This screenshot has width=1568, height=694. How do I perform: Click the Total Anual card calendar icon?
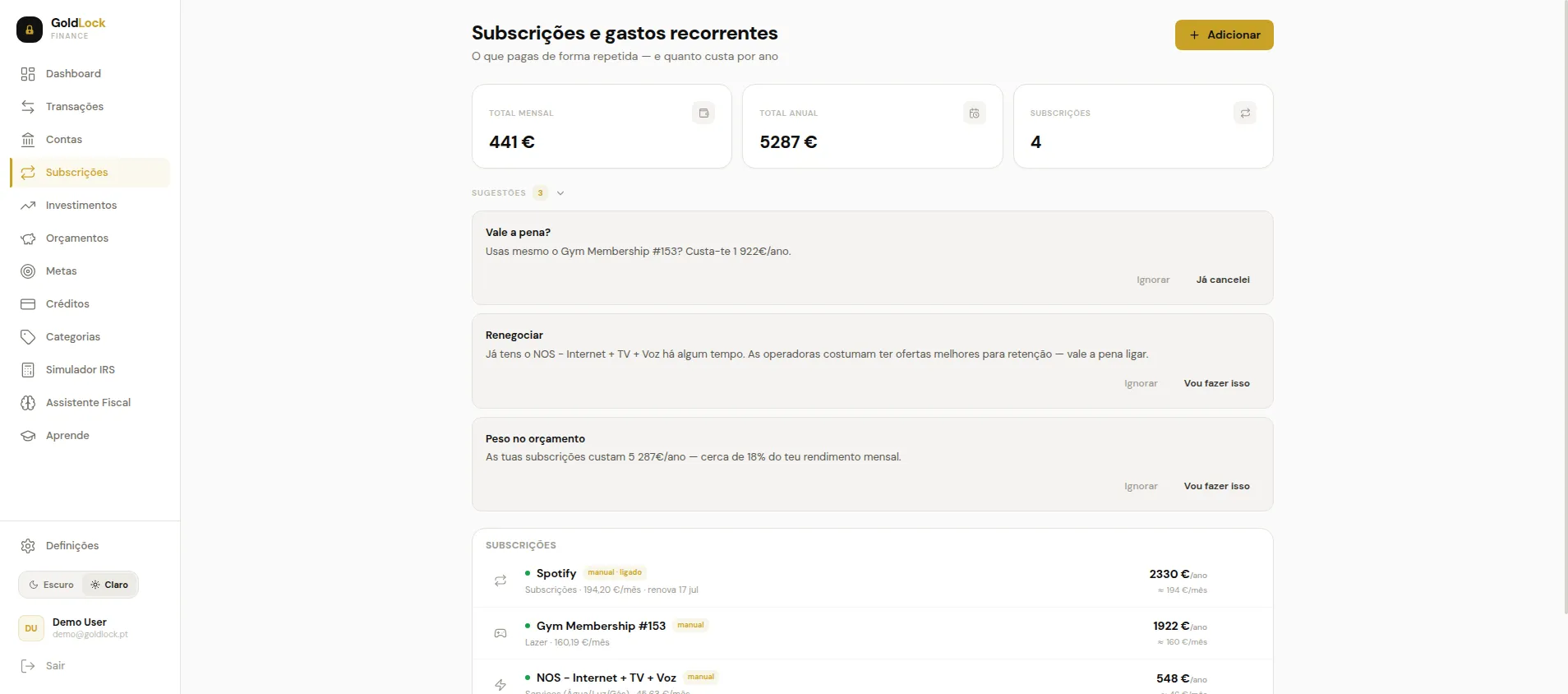(x=975, y=113)
